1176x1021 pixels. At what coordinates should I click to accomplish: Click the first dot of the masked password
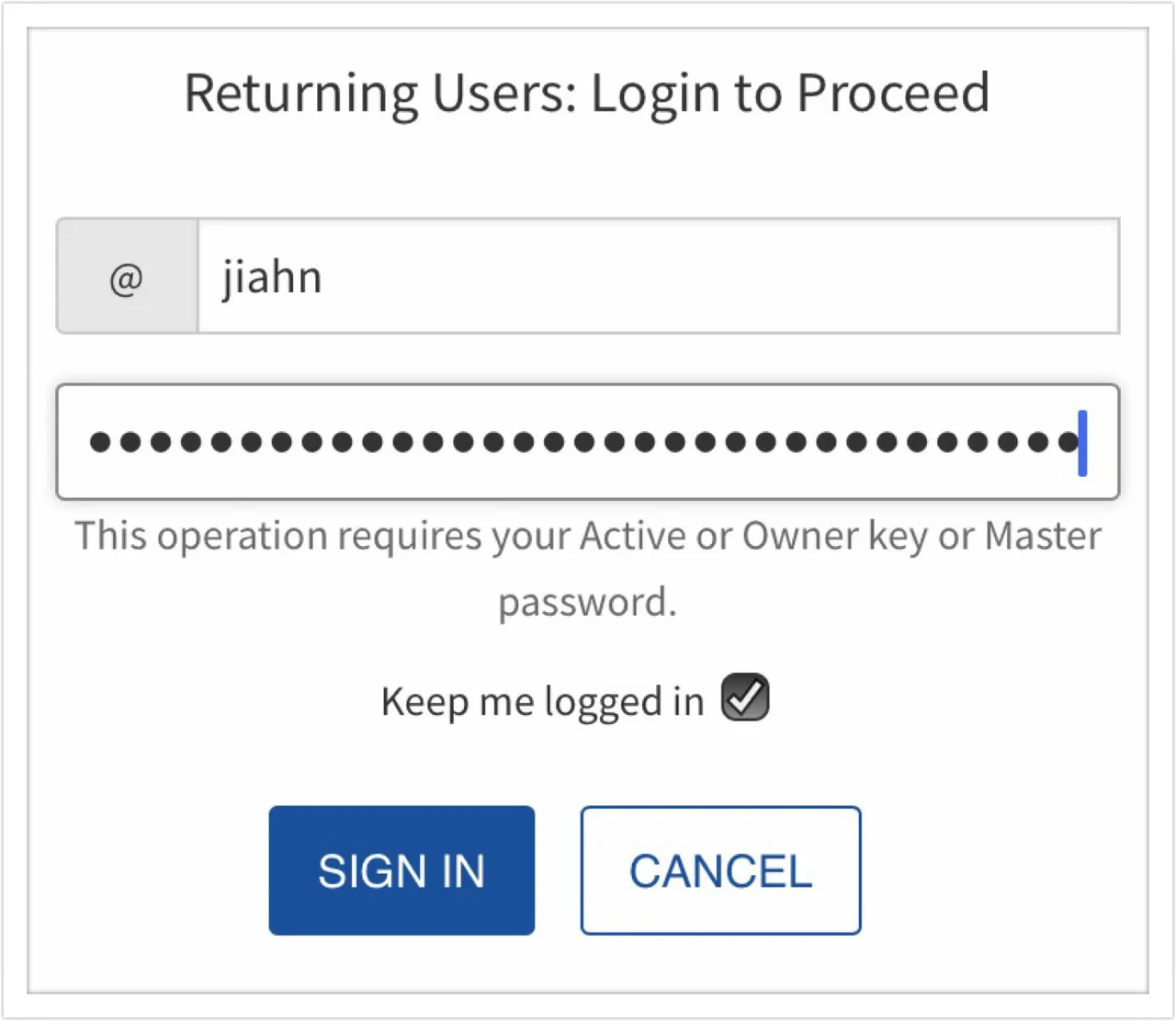(100, 443)
